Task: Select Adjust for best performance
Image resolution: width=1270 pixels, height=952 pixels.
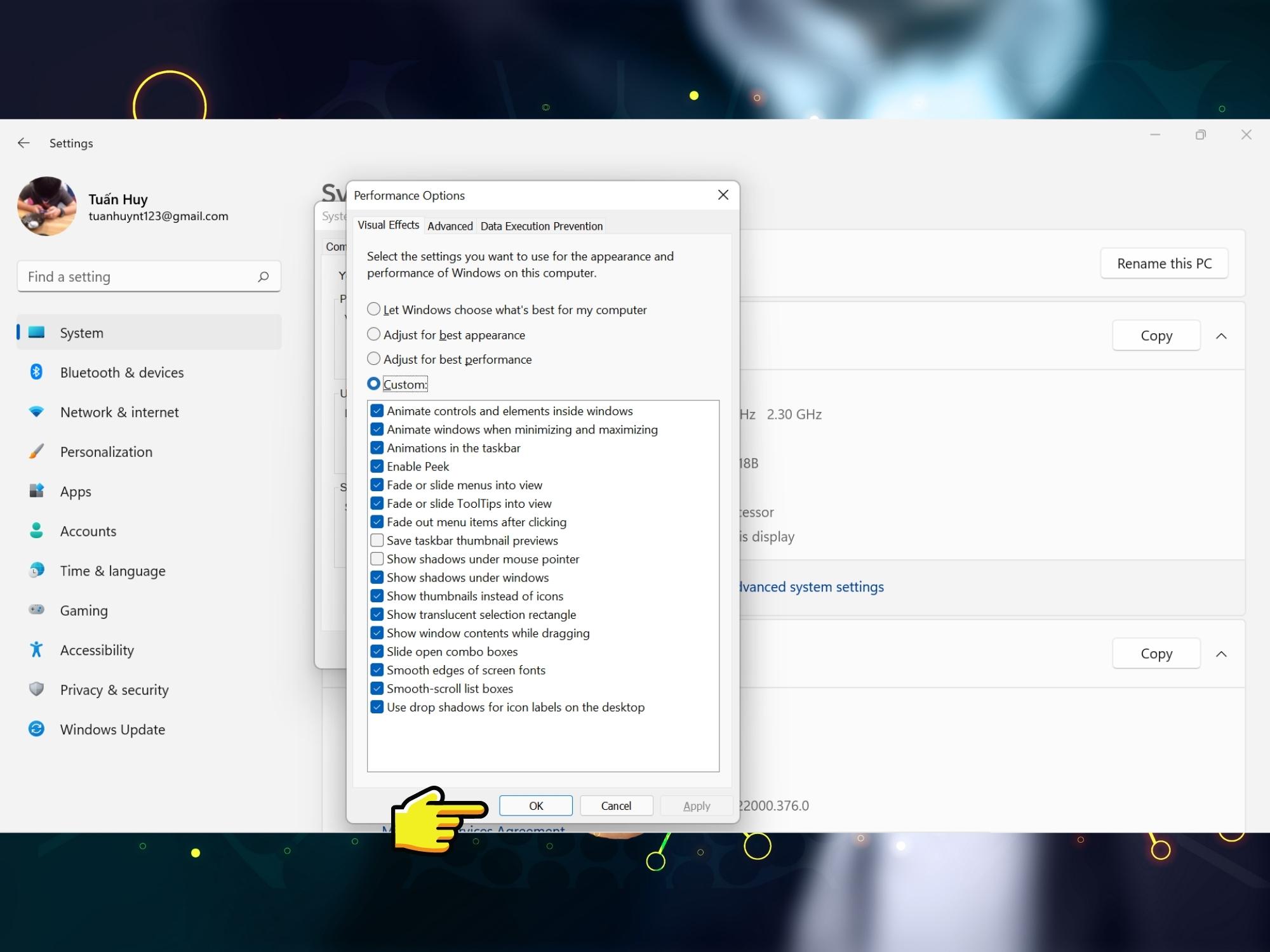Action: coord(374,359)
